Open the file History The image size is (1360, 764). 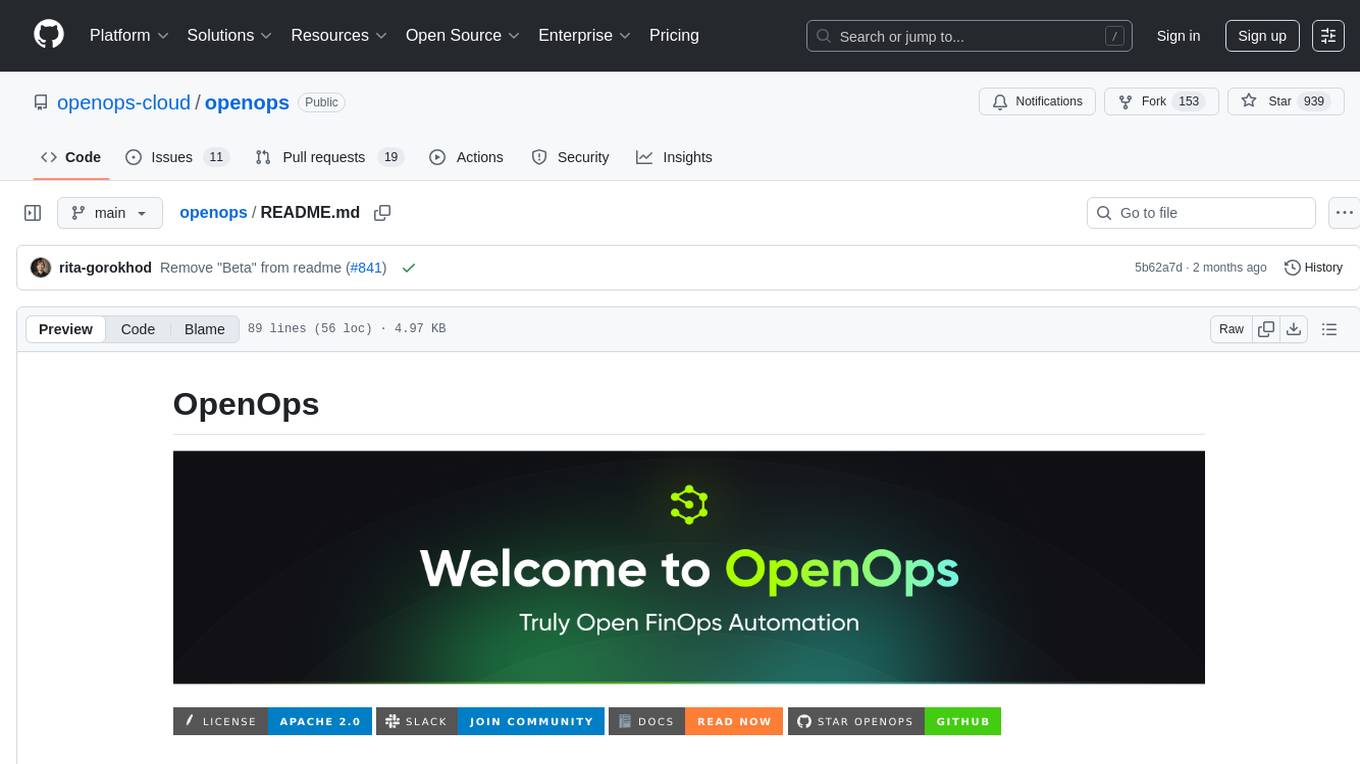tap(1313, 267)
